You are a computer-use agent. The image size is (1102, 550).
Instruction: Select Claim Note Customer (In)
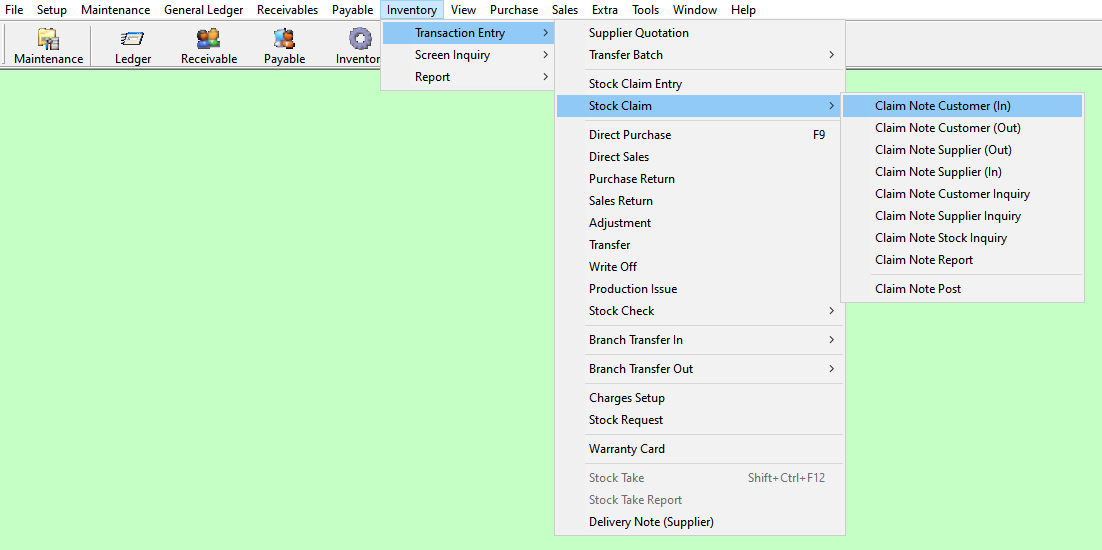coord(962,106)
